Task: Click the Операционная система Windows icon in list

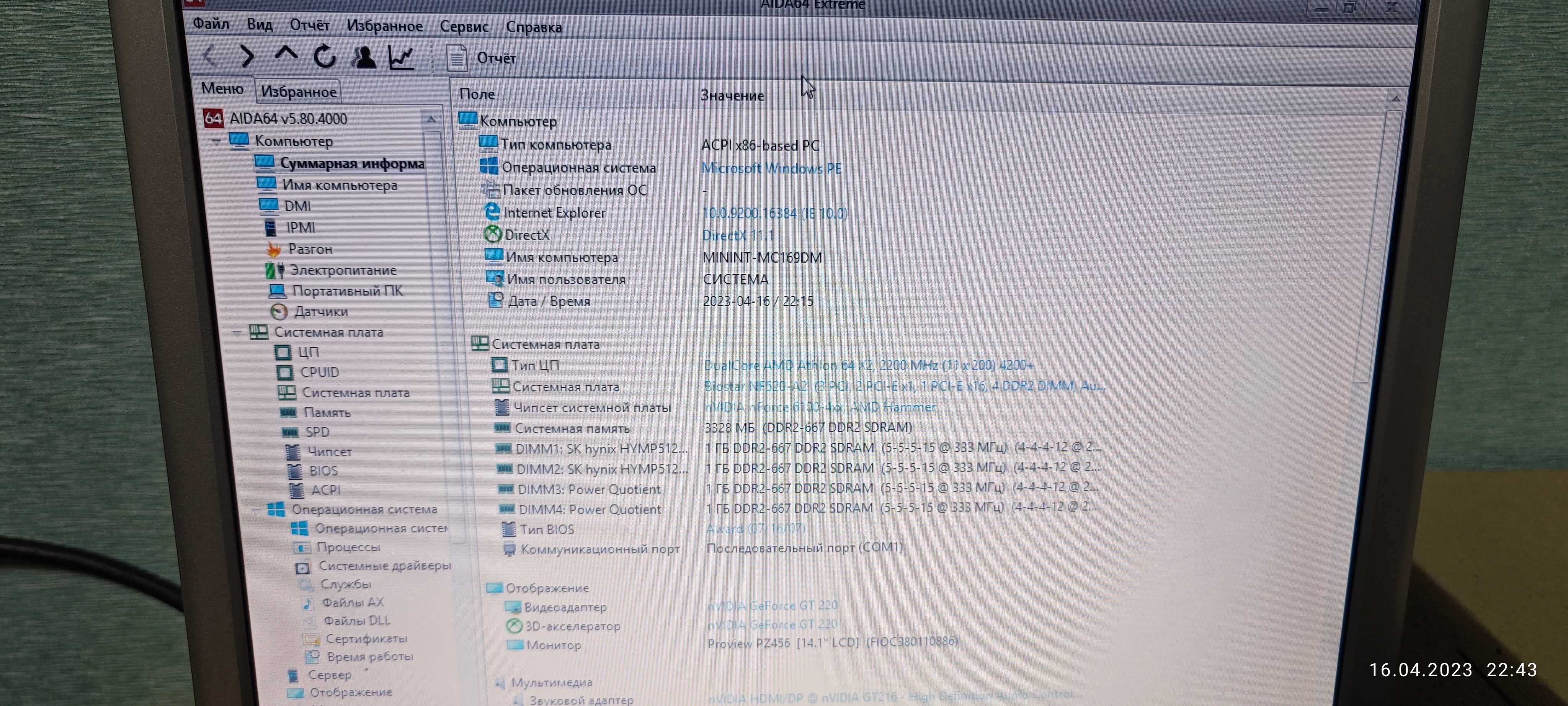Action: tap(489, 166)
